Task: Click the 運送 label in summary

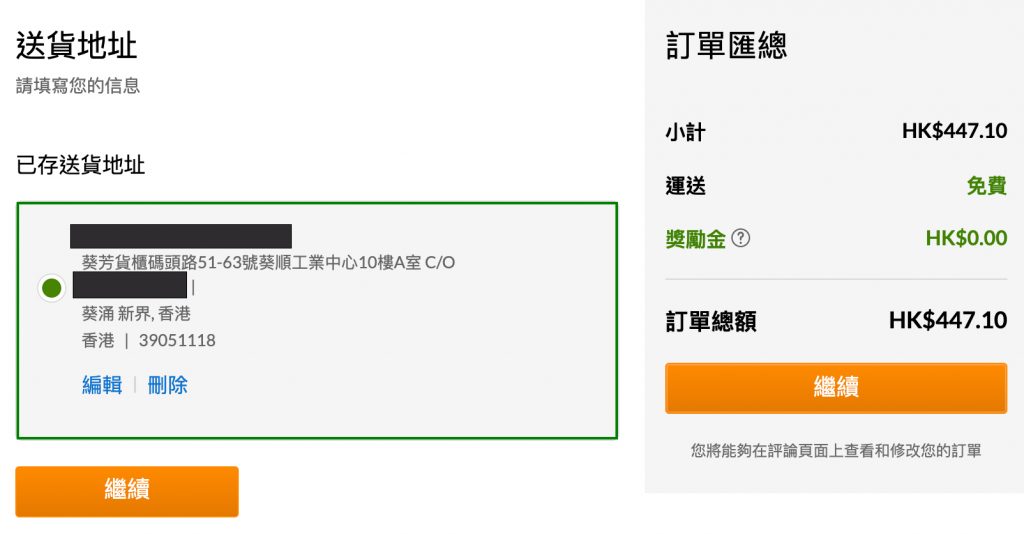Action: (686, 185)
